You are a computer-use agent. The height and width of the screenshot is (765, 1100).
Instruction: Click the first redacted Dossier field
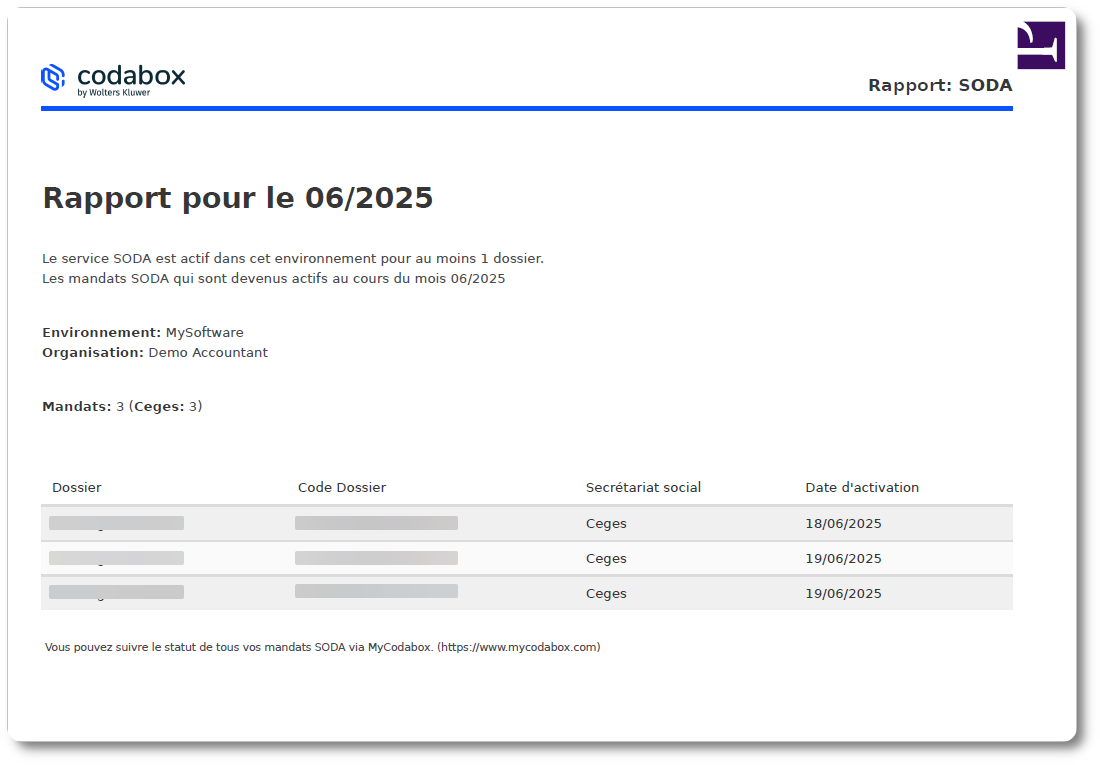coord(115,522)
